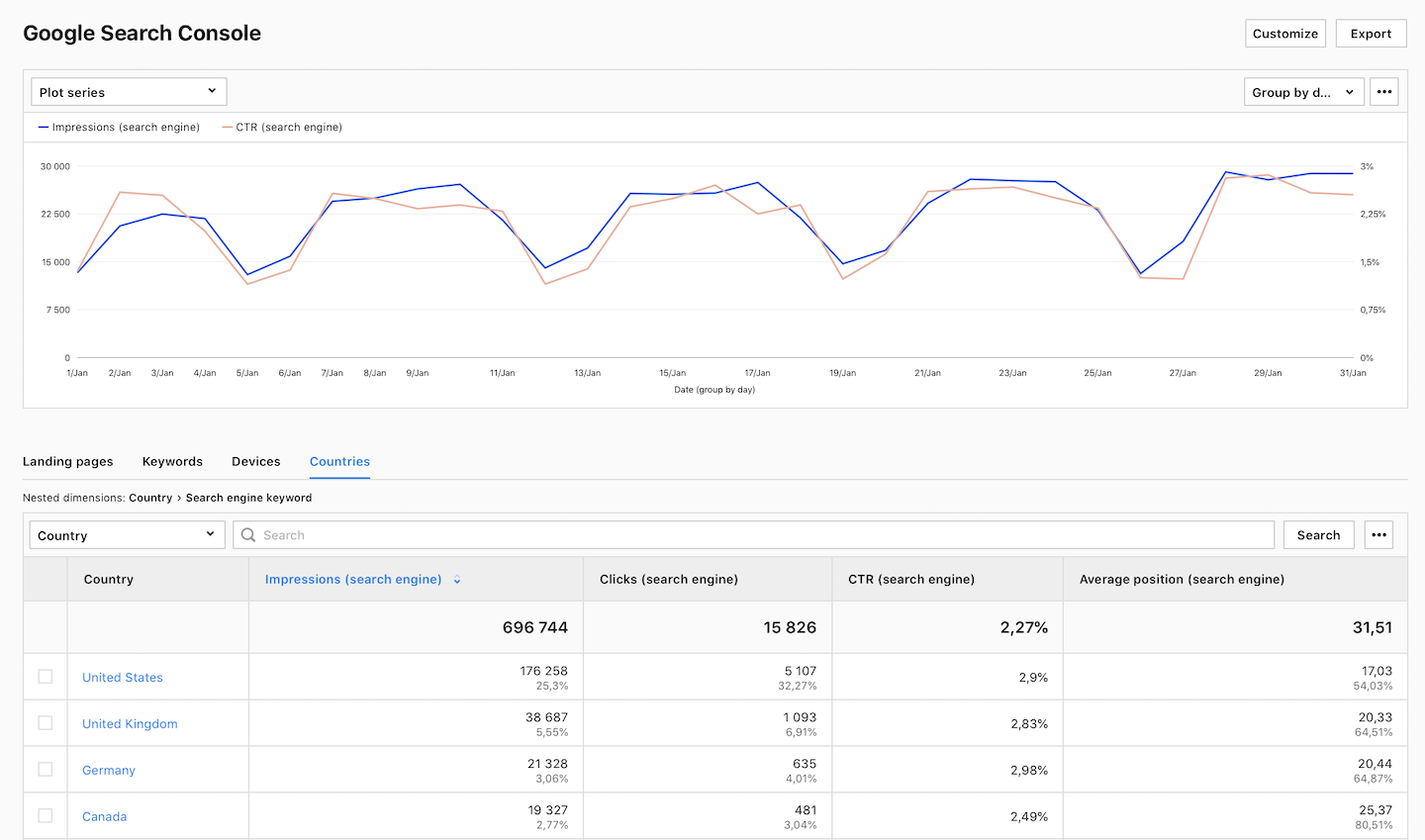Click United Kingdom impressions 38 687
The height and width of the screenshot is (840, 1425).
click(547, 717)
